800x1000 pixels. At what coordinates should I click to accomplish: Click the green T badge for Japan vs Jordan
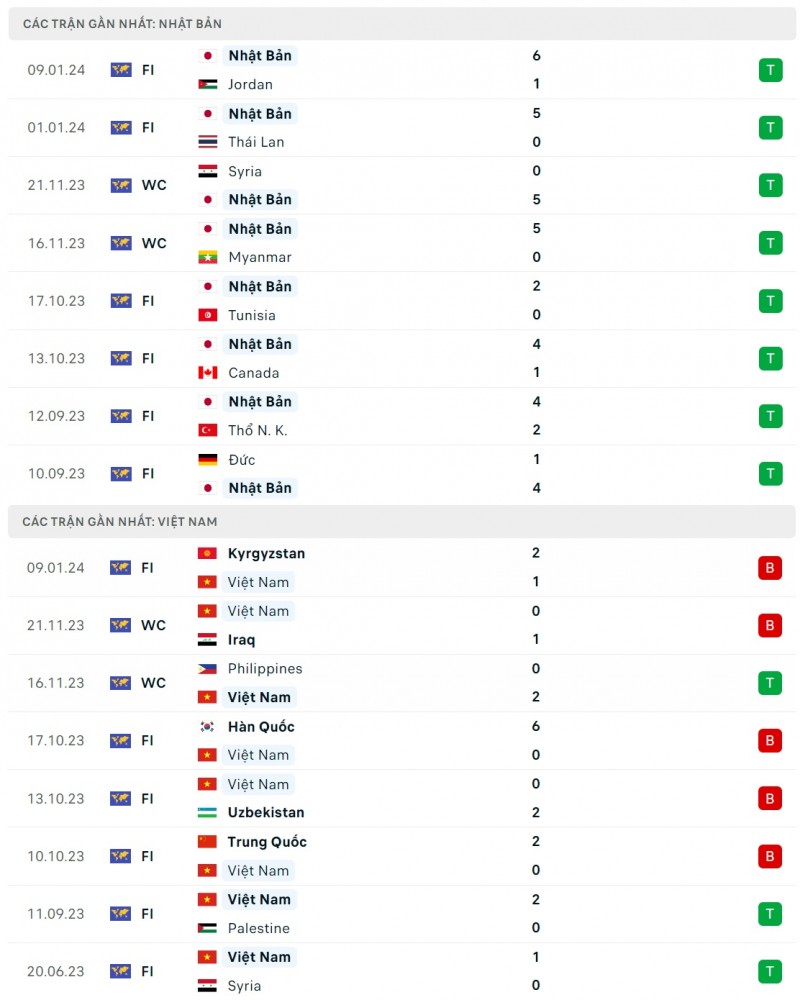770,70
